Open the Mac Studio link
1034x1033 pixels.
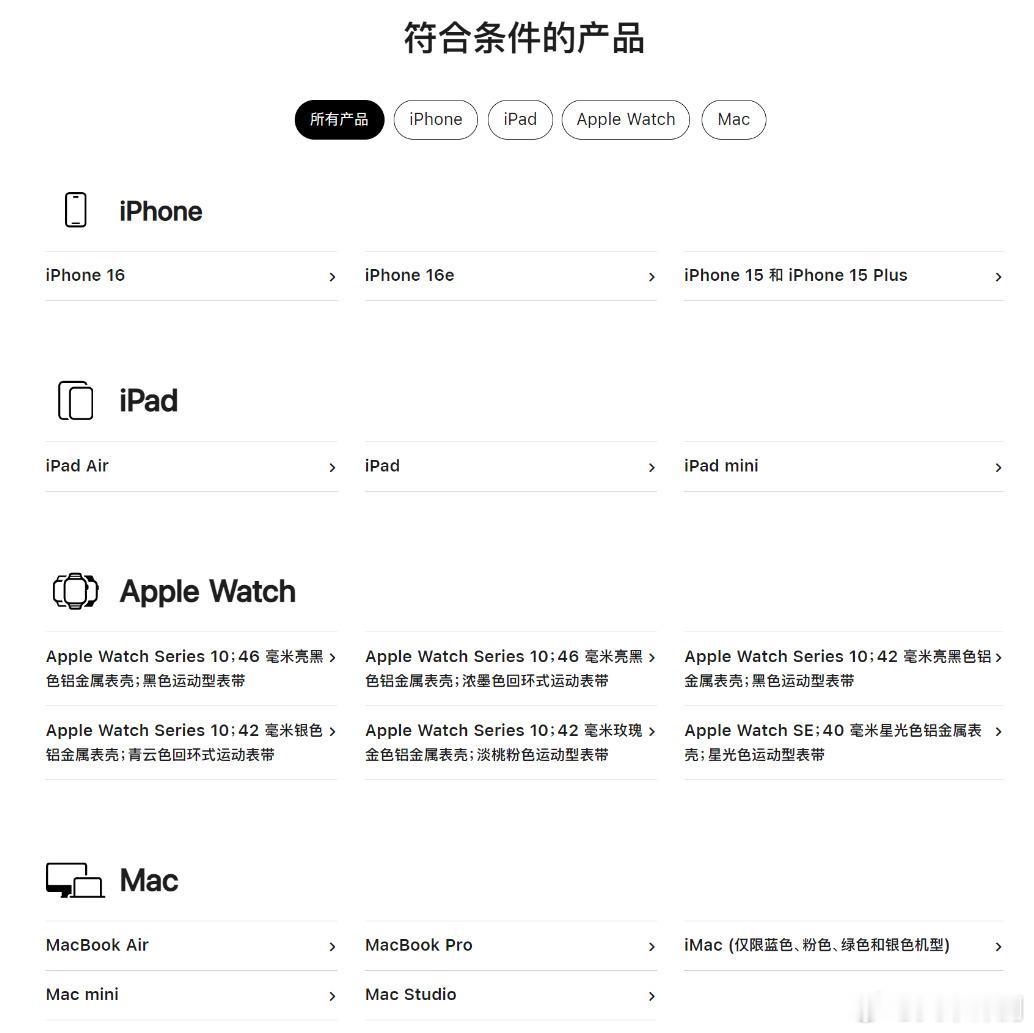coord(510,995)
